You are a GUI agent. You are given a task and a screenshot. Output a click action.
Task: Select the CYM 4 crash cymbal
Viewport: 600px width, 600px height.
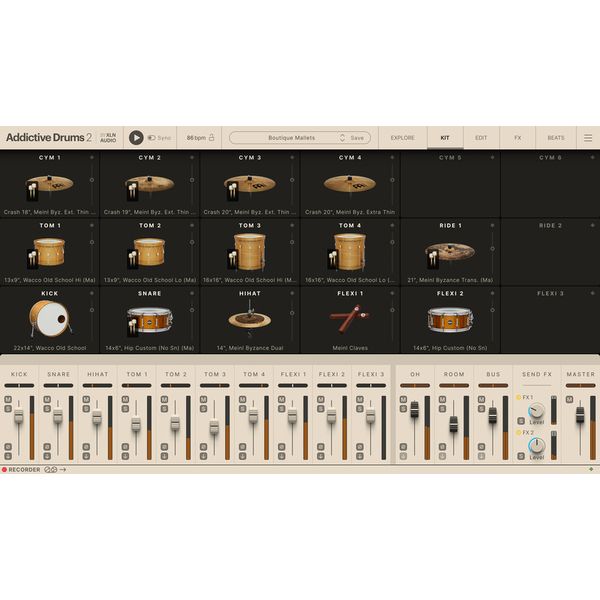[350, 184]
